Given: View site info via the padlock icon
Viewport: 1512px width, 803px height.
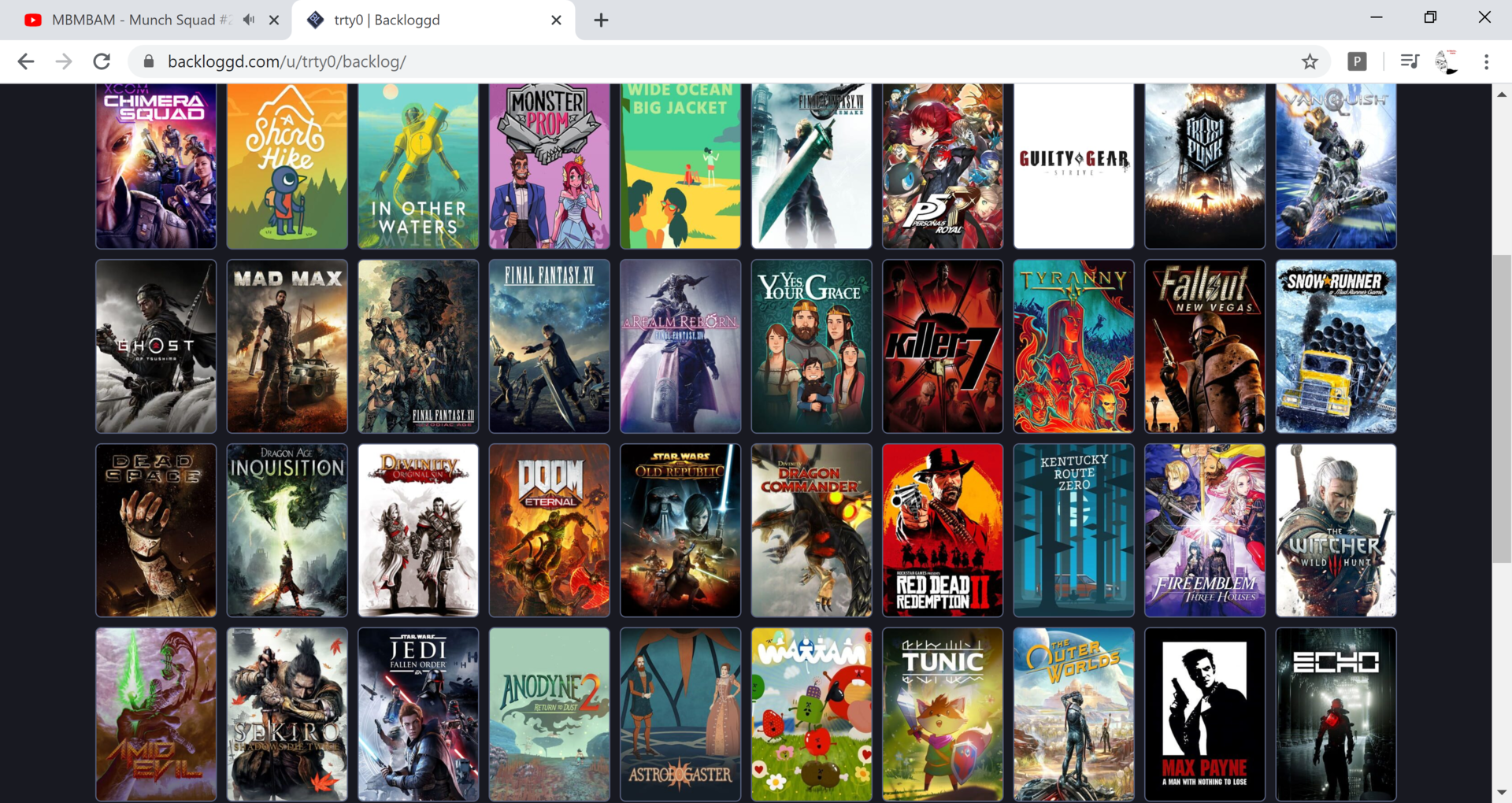Looking at the screenshot, I should pyautogui.click(x=149, y=61).
